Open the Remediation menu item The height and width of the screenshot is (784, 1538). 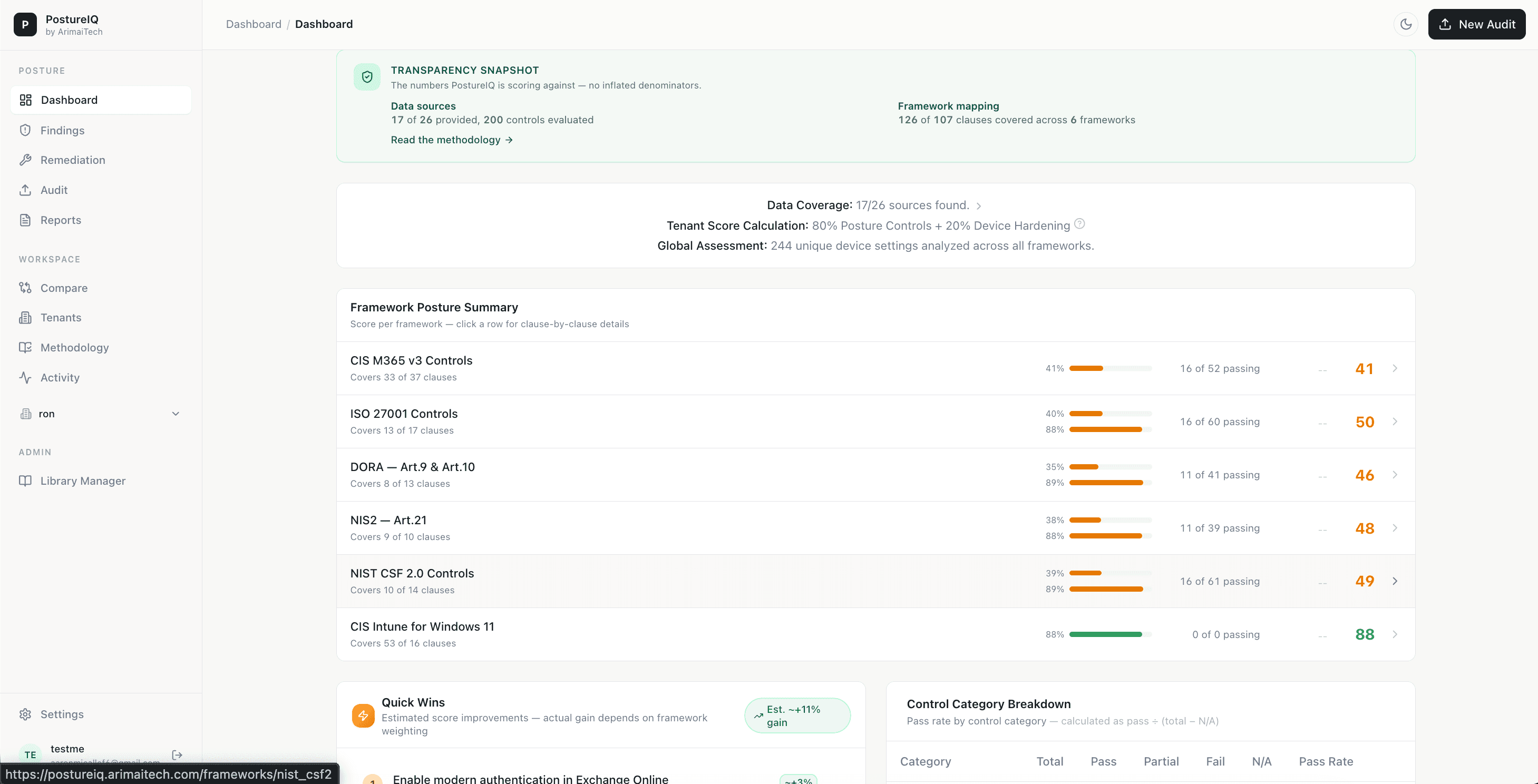tap(101, 160)
